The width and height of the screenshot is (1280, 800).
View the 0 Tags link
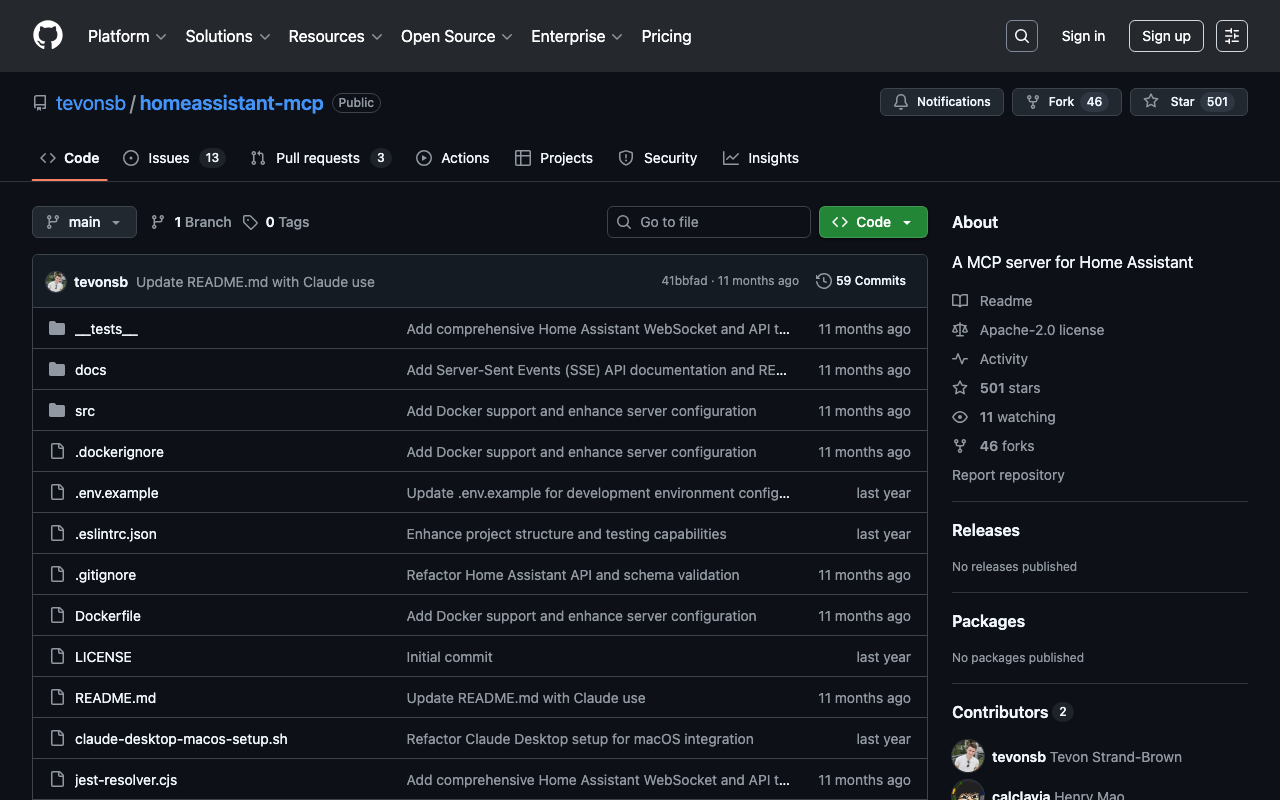pos(276,222)
